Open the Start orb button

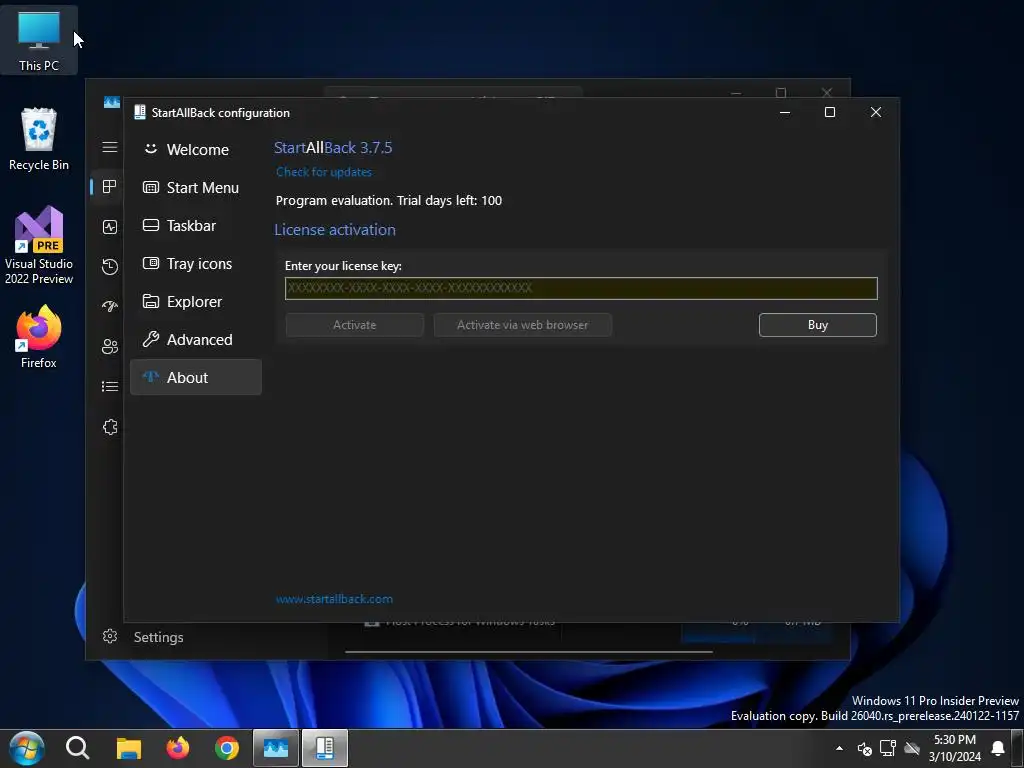[x=26, y=748]
